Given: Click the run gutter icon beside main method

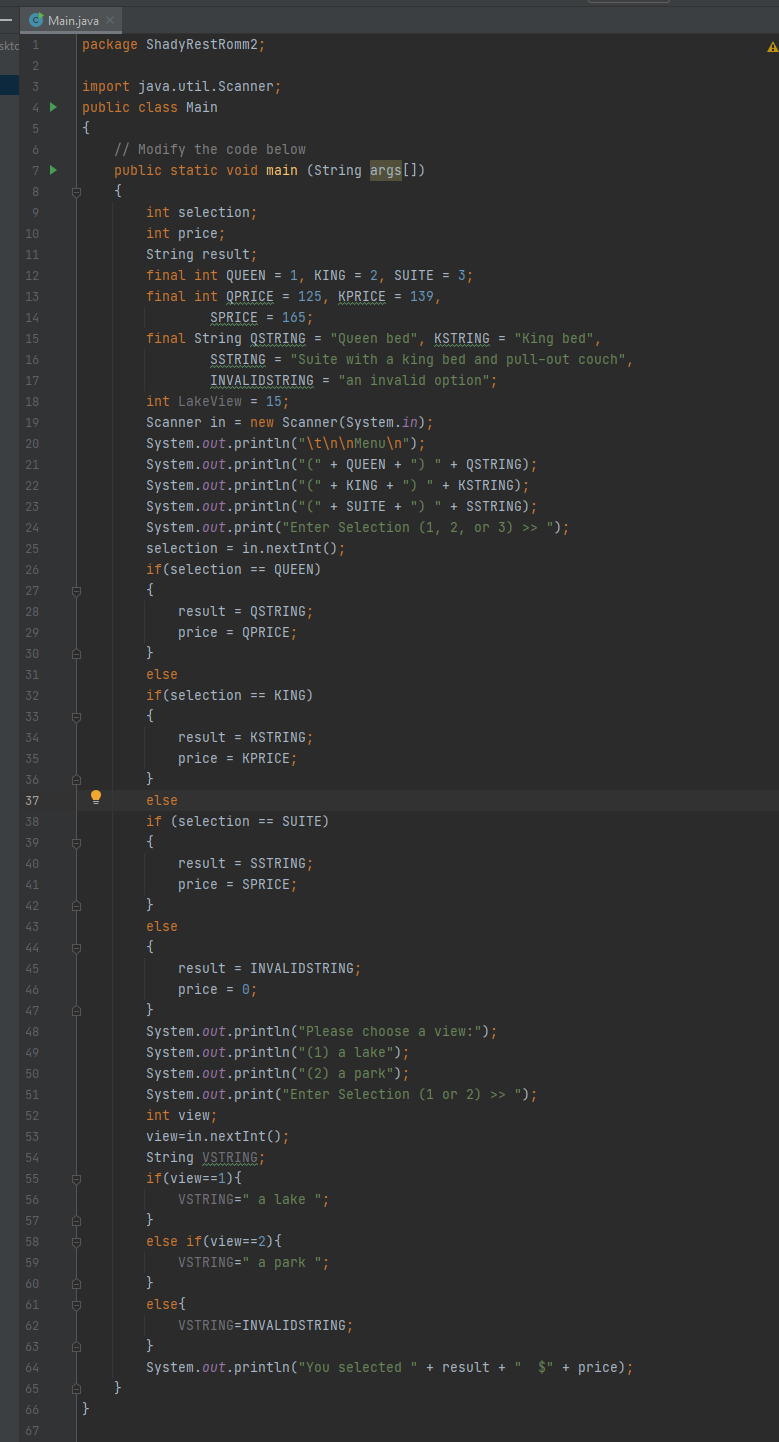Looking at the screenshot, I should (54, 170).
